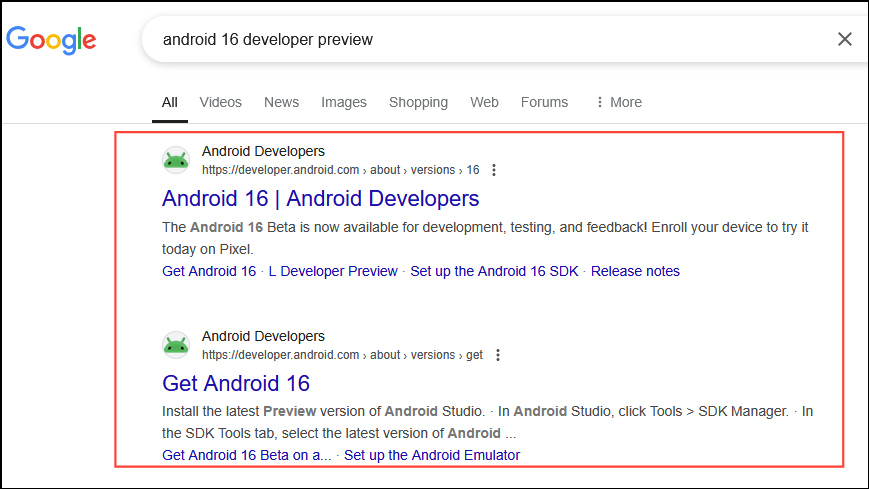This screenshot has width=869, height=489.
Task: Switch to the Videos tab
Action: click(220, 102)
